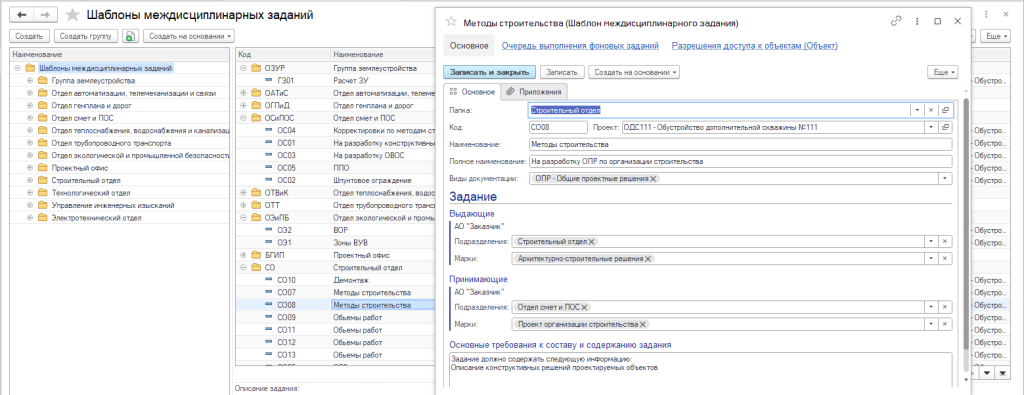Click into the Полное наименование field
The height and width of the screenshot is (395, 1024).
point(740,161)
